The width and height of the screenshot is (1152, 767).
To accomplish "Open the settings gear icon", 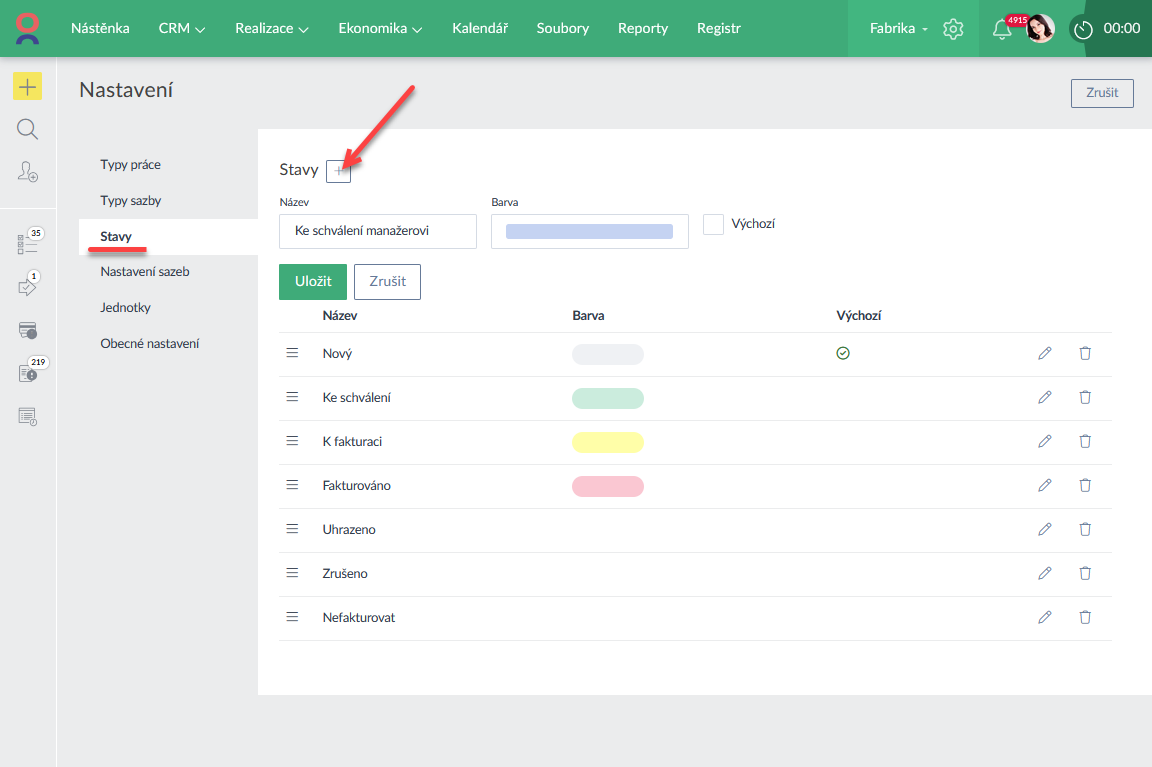I will click(953, 29).
